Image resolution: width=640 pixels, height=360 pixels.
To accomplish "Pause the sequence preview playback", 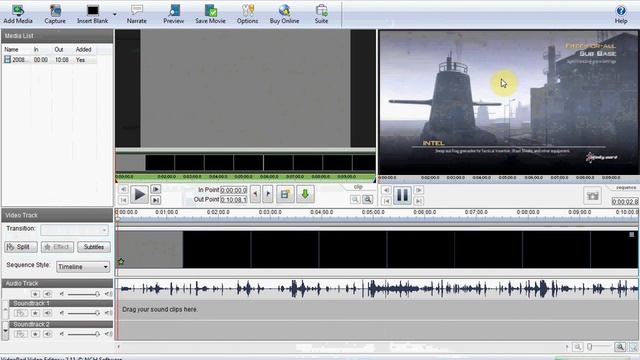I will coord(402,195).
